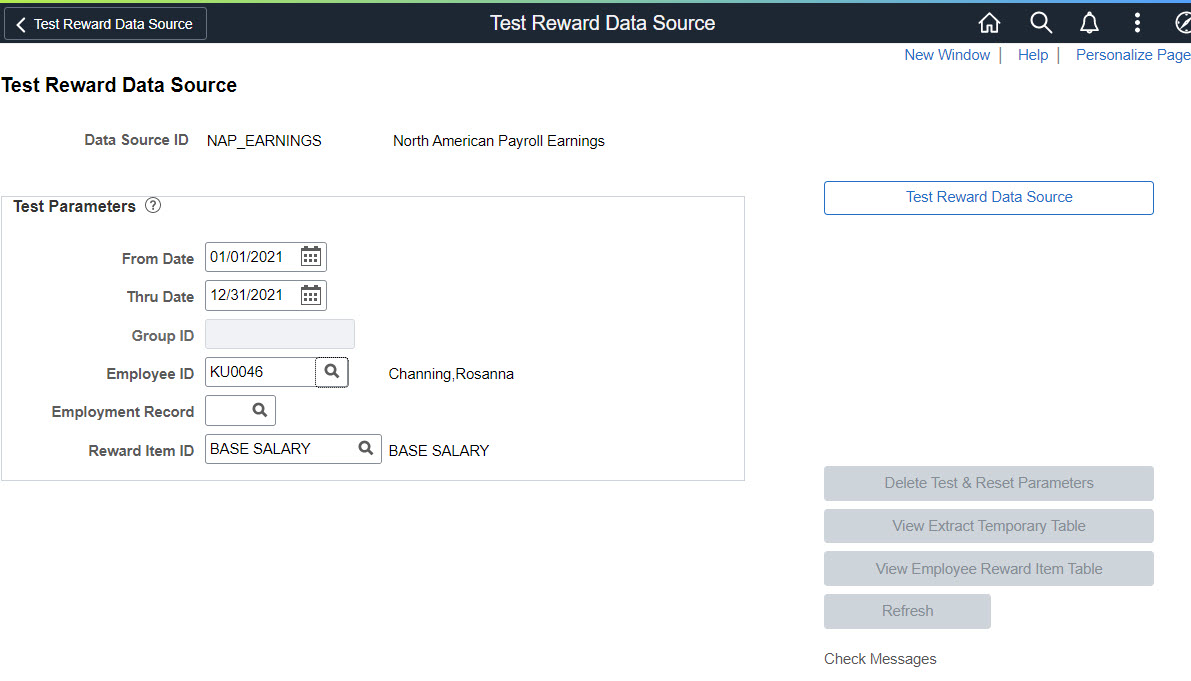
Task: Open the Actions three-dot menu
Action: (x=1137, y=23)
